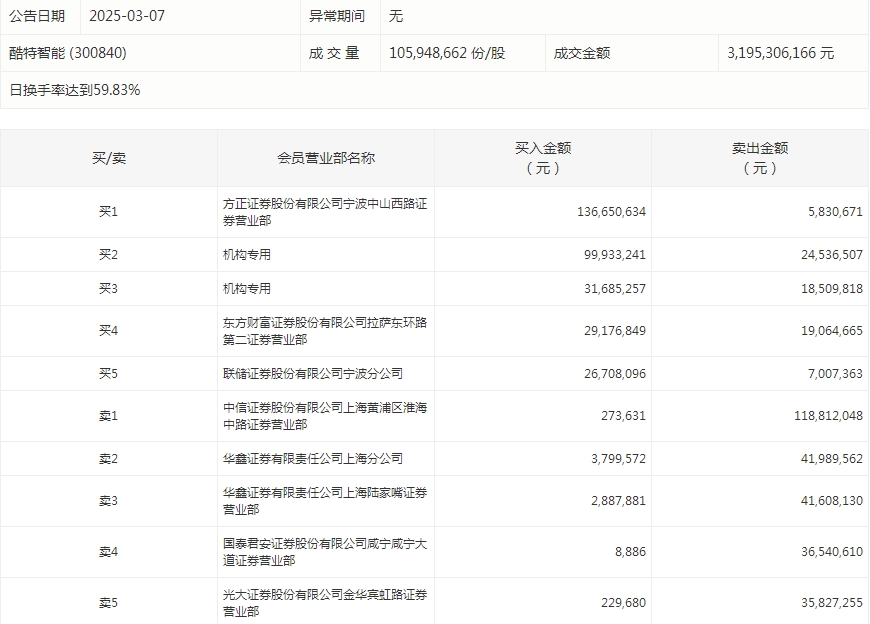Click sell amount 36,540,610

tap(832, 552)
